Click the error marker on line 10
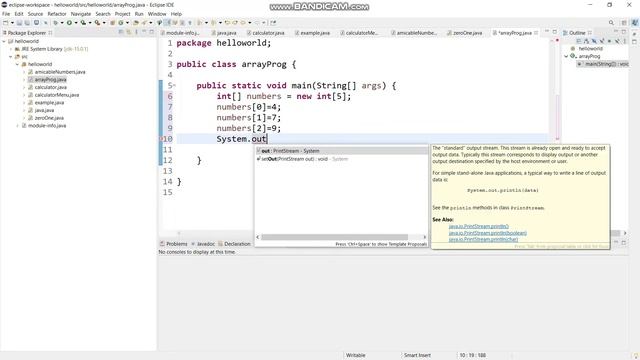The width and height of the screenshot is (640, 360). 161,139
